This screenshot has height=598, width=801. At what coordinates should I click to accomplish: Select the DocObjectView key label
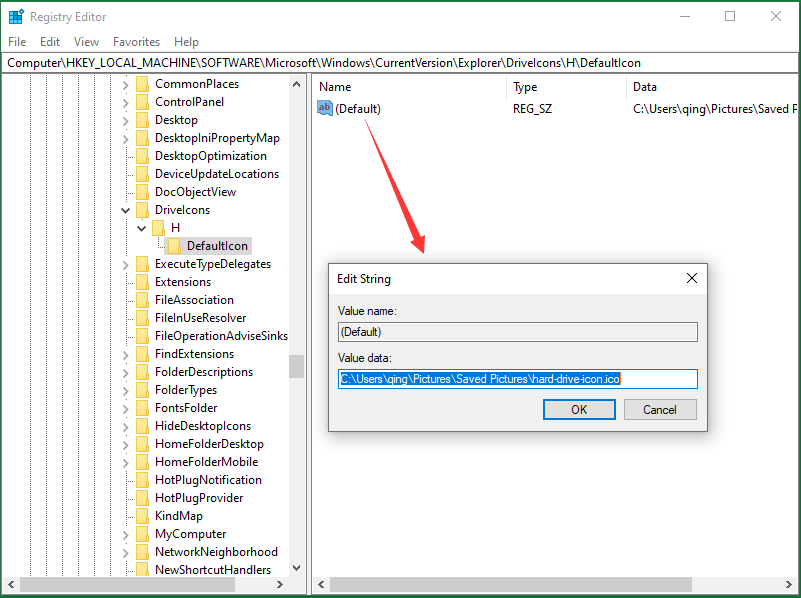pyautogui.click(x=196, y=192)
